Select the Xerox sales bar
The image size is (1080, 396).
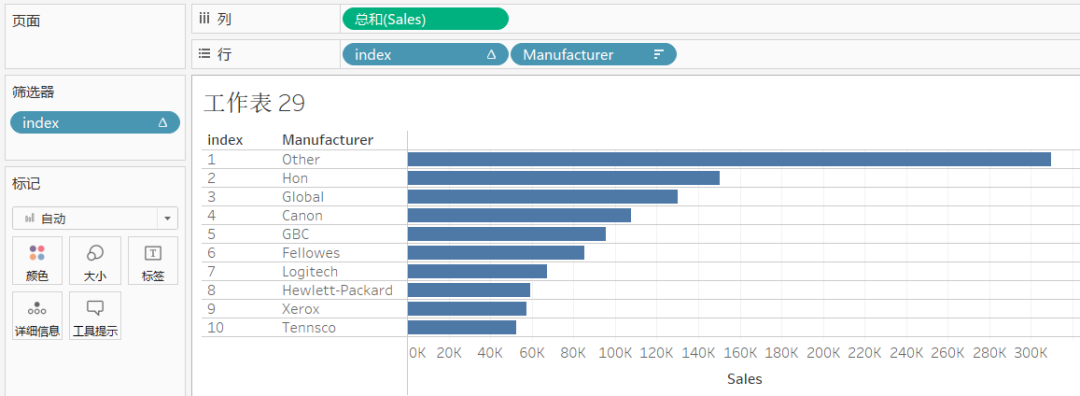click(467, 309)
